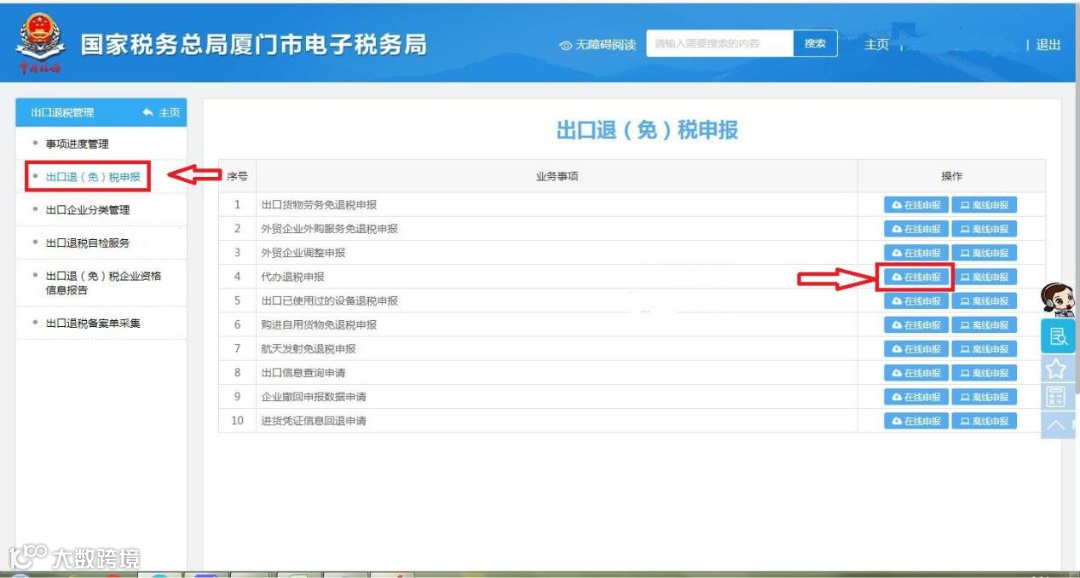The height and width of the screenshot is (578, 1080).
Task: Click 离线申报 for 出口已使用过的设备退税申报
Action: point(984,301)
